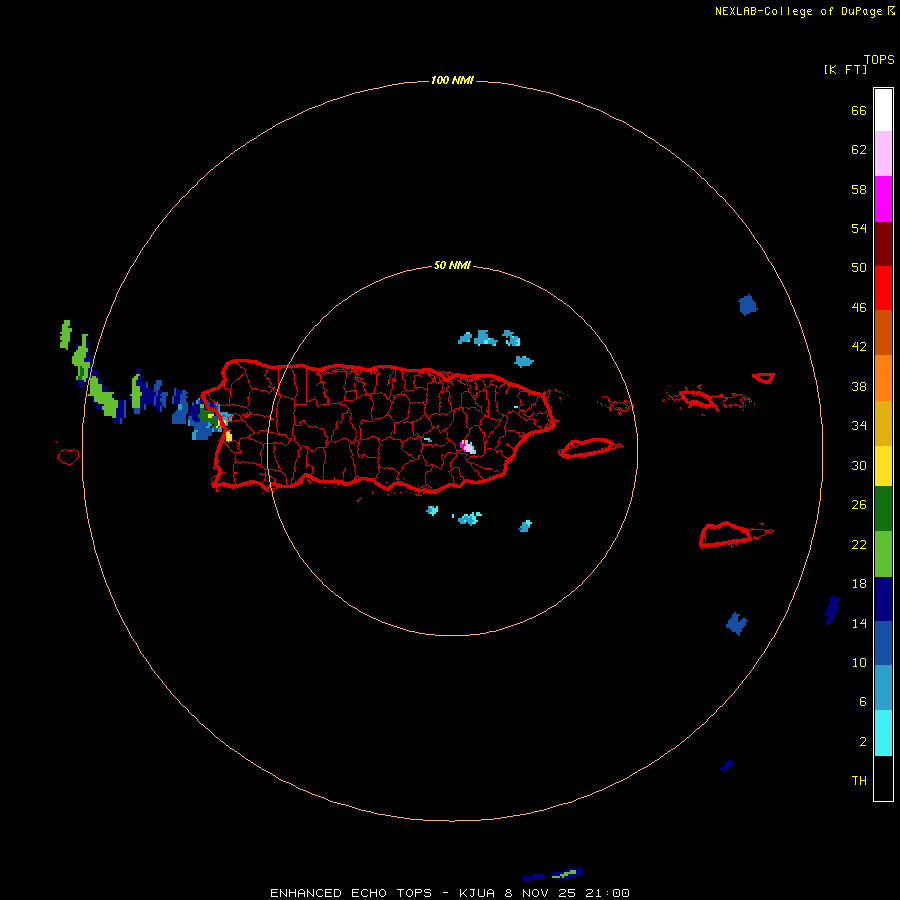The image size is (900, 900).
Task: Pick the bright orange legend swatch
Action: (x=883, y=378)
